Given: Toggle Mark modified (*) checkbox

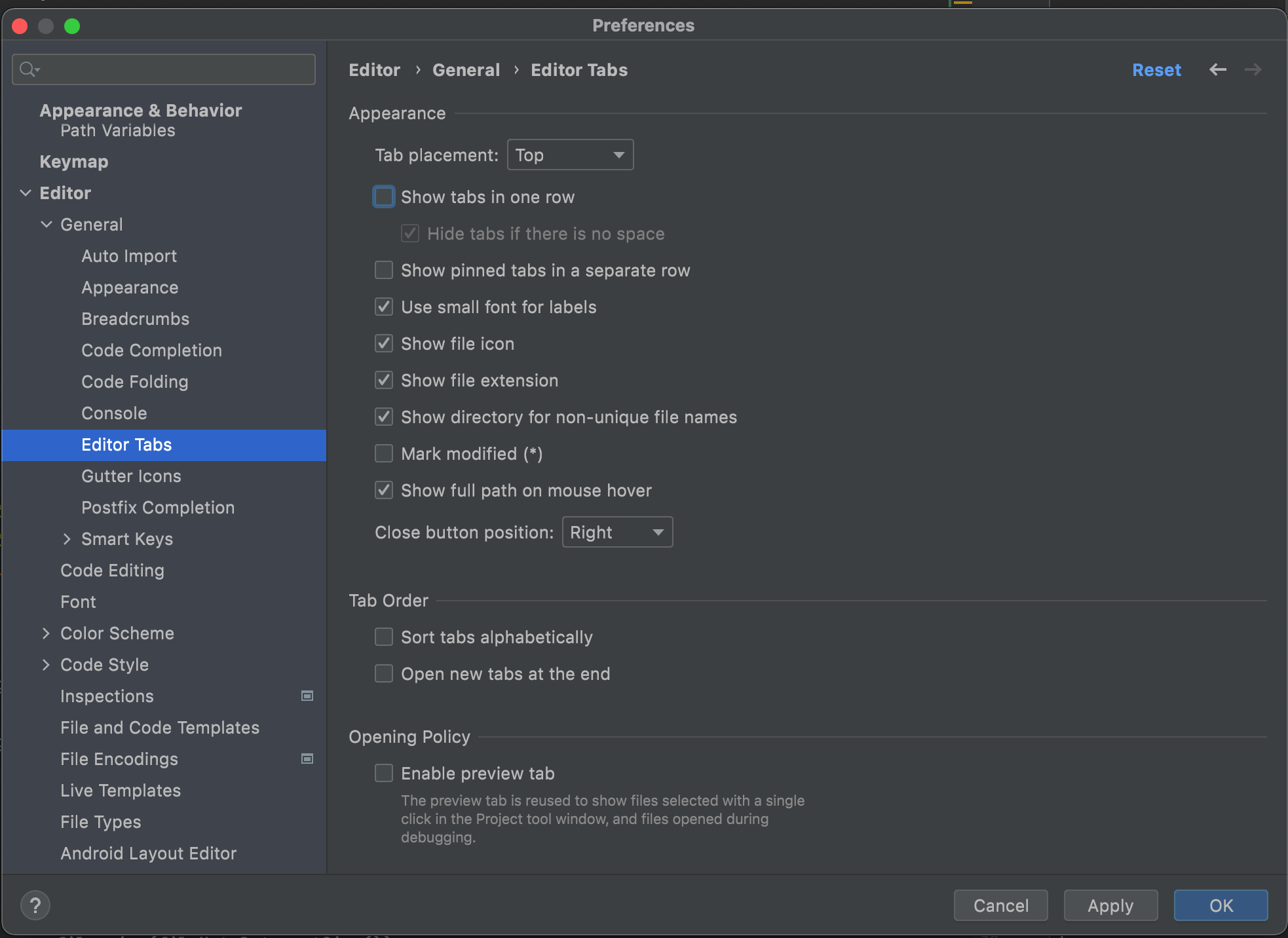Looking at the screenshot, I should [x=384, y=454].
